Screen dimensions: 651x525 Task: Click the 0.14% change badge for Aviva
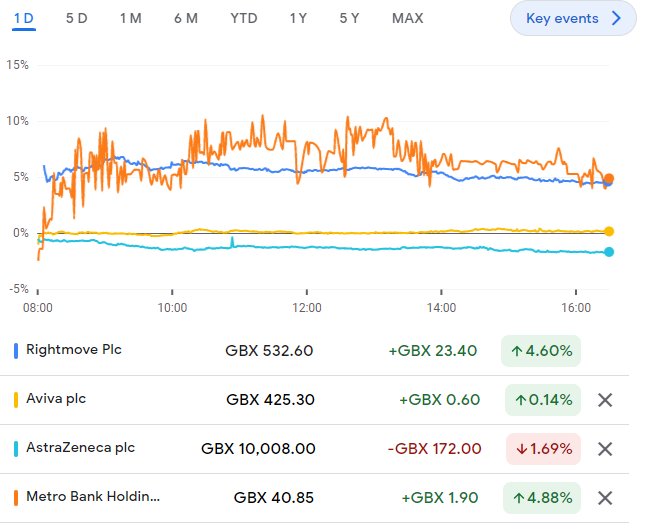(543, 400)
